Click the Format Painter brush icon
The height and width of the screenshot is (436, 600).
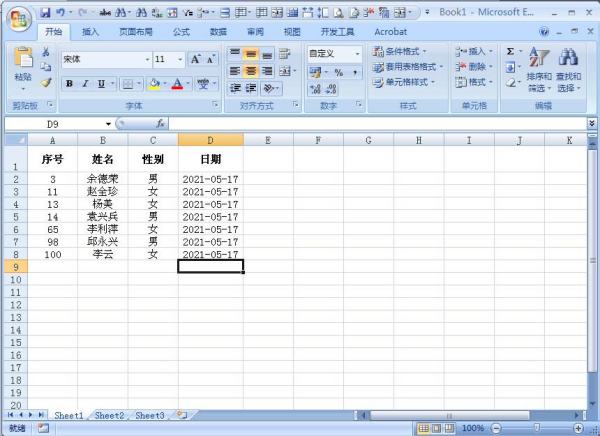46,83
